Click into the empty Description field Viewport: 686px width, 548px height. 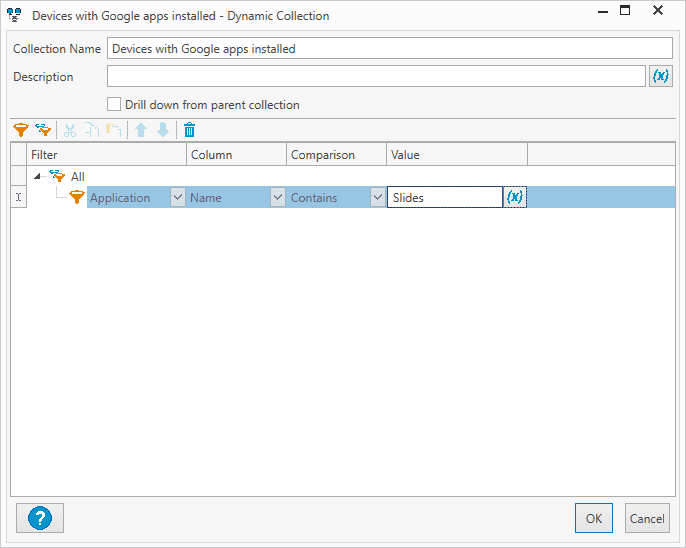pyautogui.click(x=376, y=77)
